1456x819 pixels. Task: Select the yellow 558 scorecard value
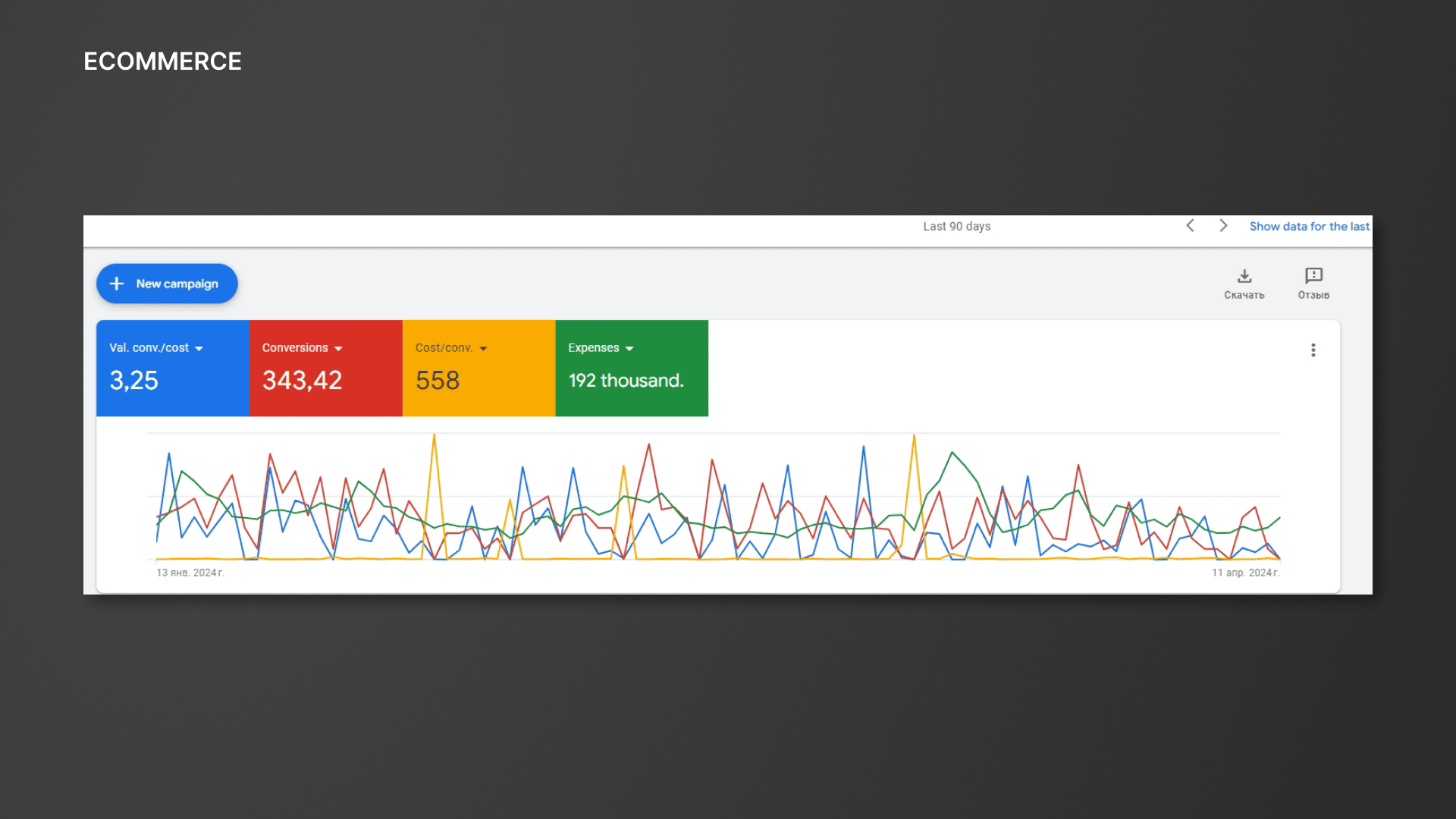click(438, 381)
